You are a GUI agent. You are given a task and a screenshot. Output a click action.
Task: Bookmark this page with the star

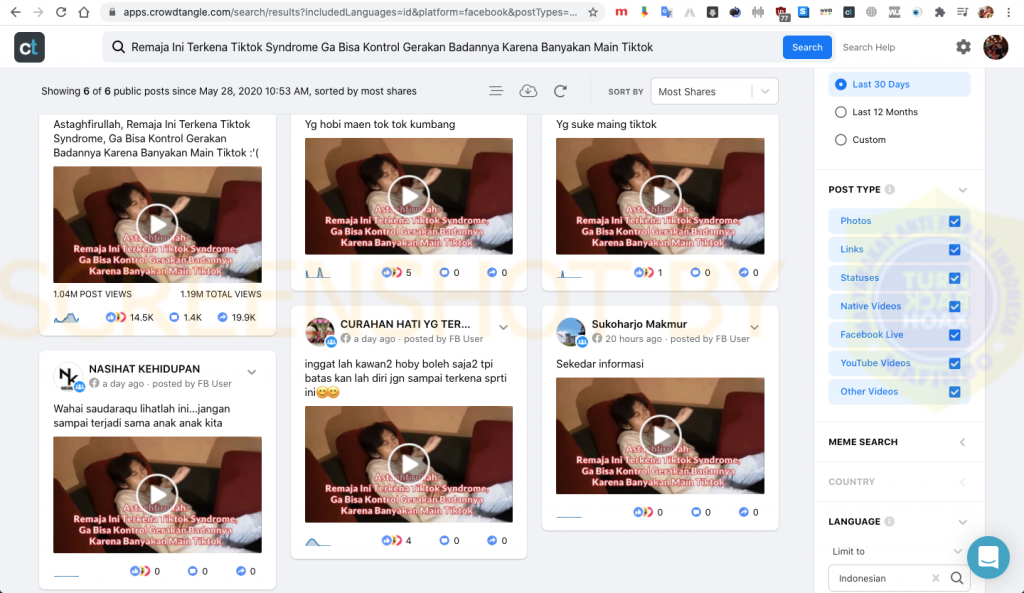pos(593,12)
